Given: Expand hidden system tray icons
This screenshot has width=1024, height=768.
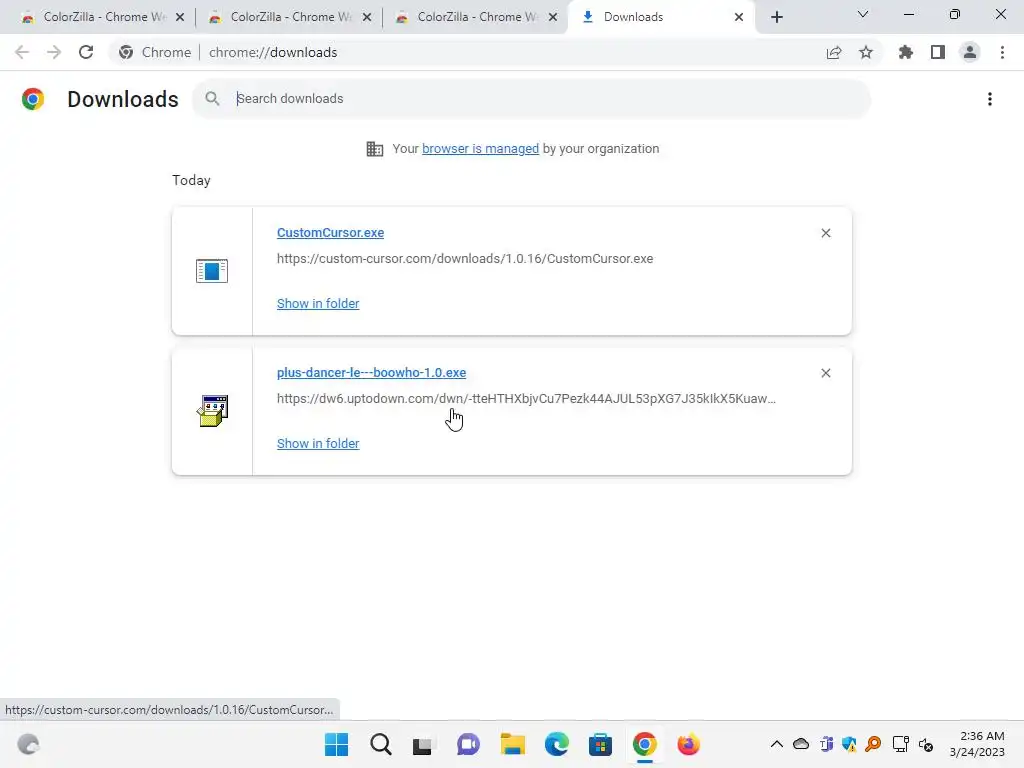Looking at the screenshot, I should point(776,744).
